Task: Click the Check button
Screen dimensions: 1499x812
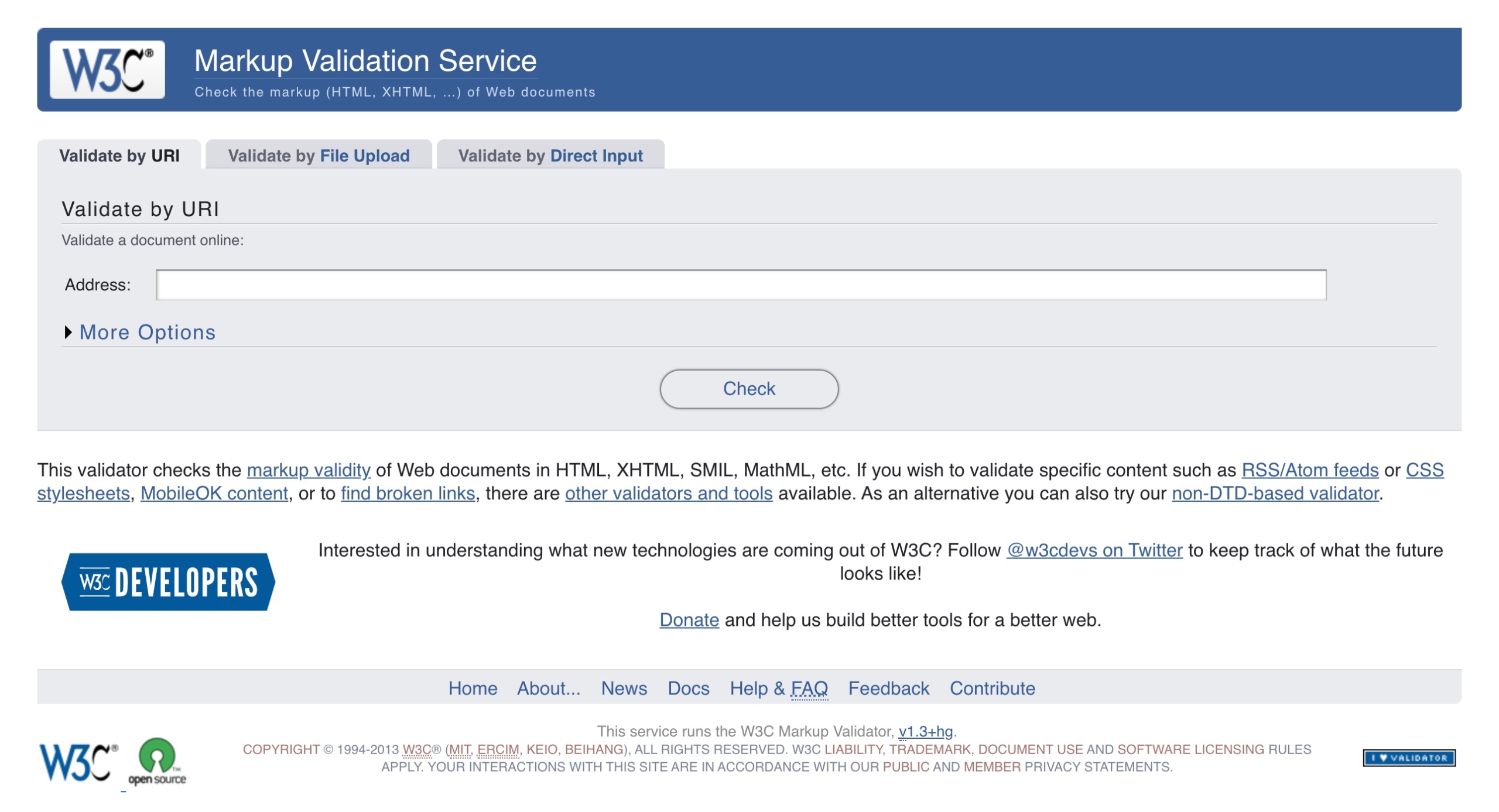Action: pyautogui.click(x=749, y=389)
